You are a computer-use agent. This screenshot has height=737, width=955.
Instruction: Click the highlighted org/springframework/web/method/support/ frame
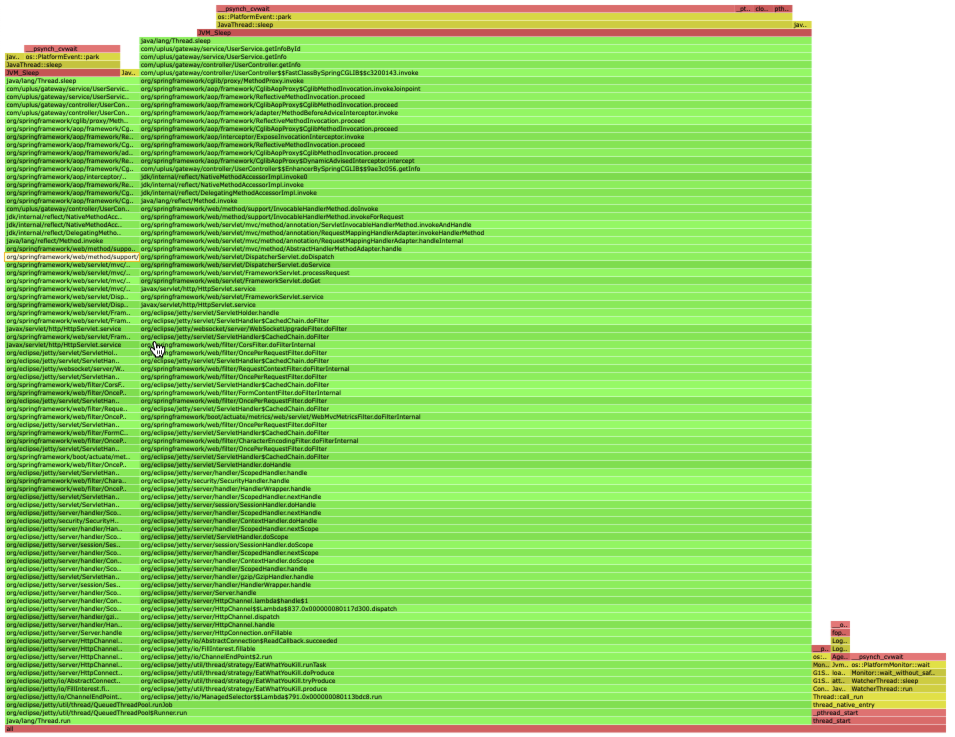[72, 257]
